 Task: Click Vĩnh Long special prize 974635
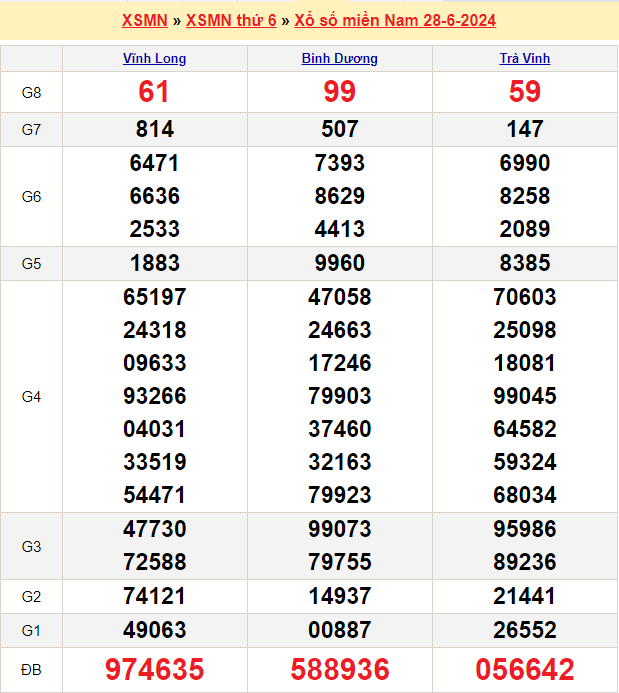coord(154,669)
